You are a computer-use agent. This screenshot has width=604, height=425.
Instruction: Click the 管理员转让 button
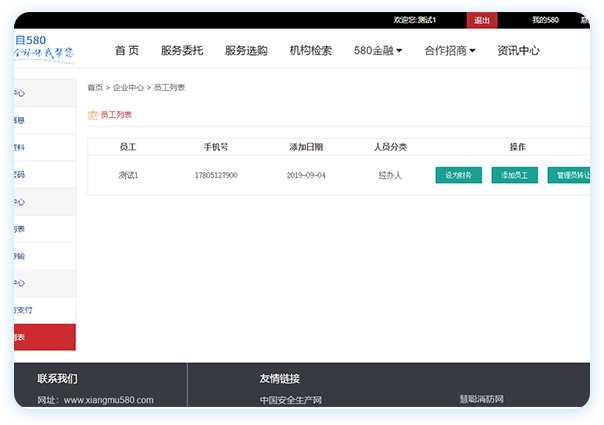pyautogui.click(x=572, y=175)
